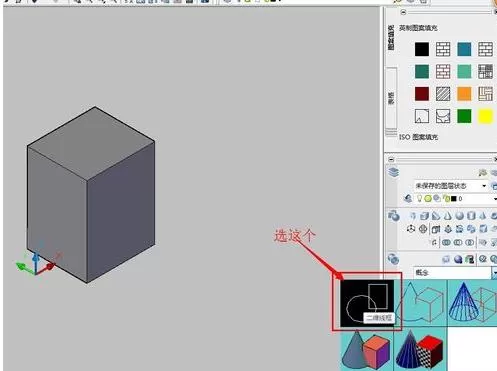The width and height of the screenshot is (497, 371).
Task: Click the Sweep tool icon
Action: [x=460, y=229]
